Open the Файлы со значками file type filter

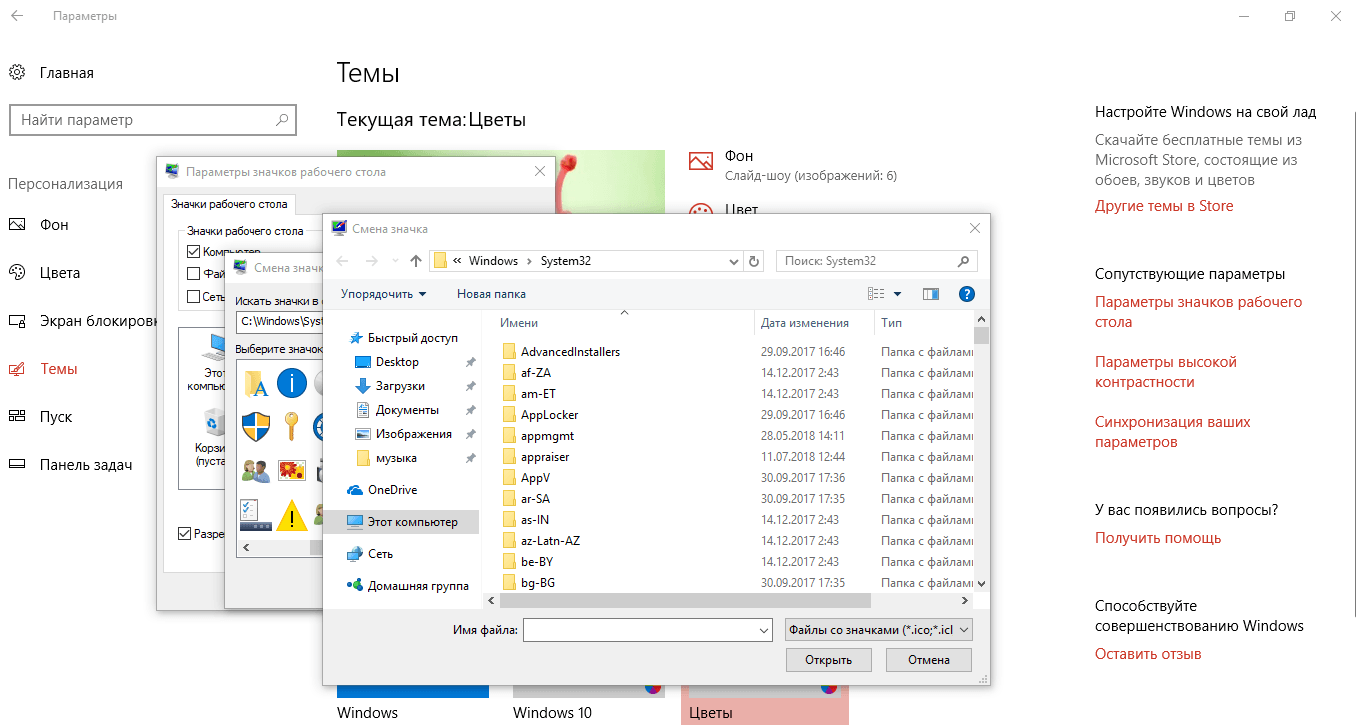click(879, 630)
